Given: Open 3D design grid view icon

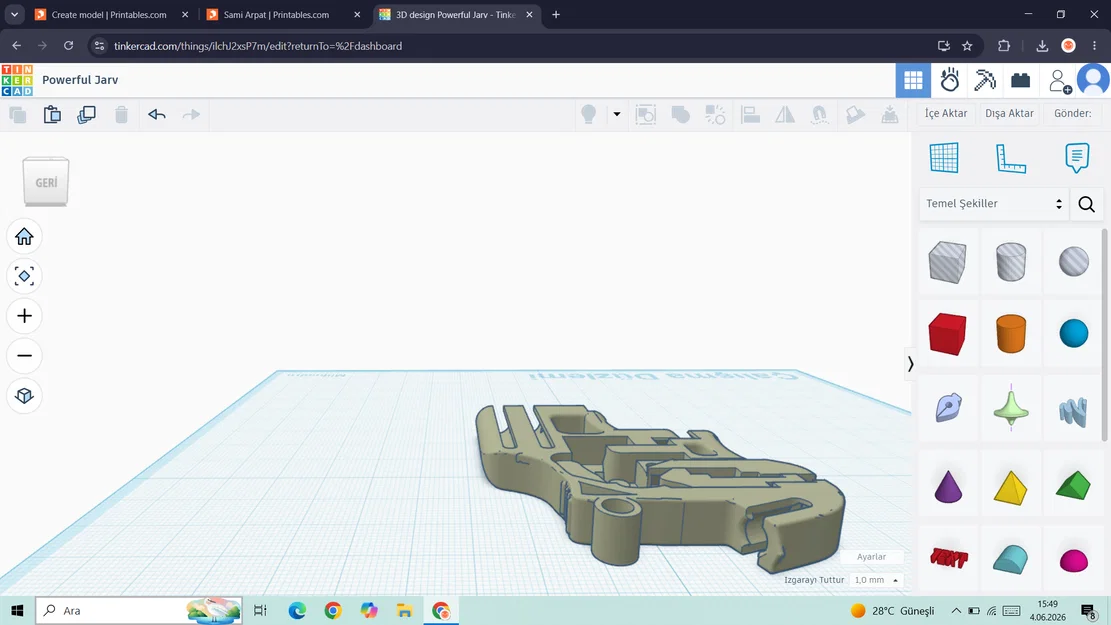Looking at the screenshot, I should pos(913,80).
